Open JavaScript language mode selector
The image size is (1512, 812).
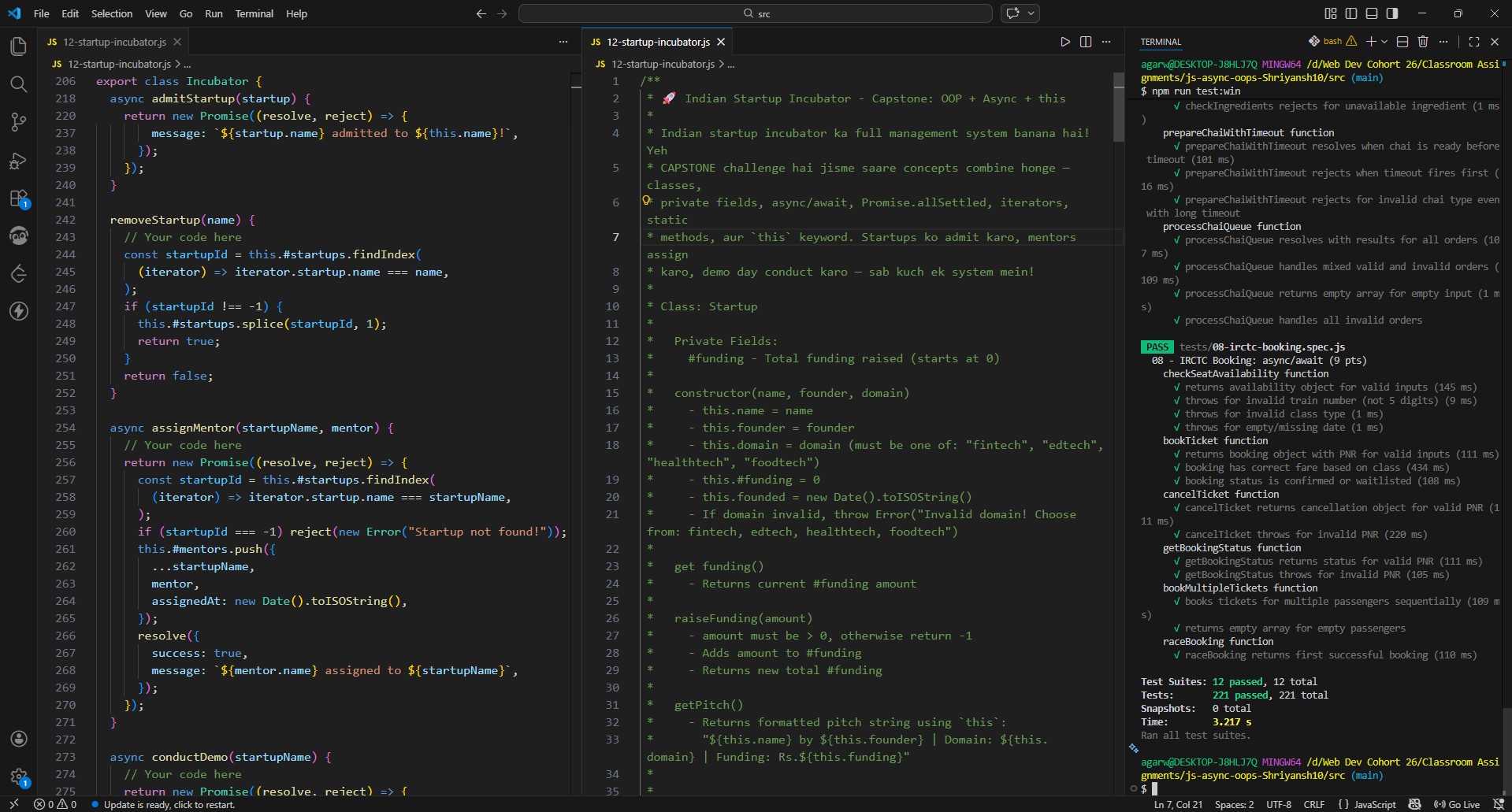tap(1374, 804)
